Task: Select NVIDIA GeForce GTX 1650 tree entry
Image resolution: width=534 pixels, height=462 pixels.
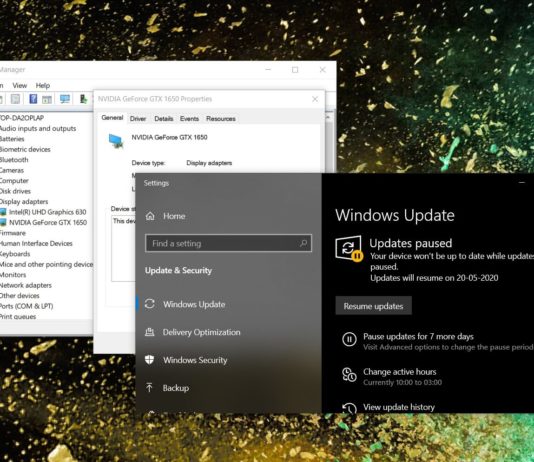Action: click(x=48, y=223)
